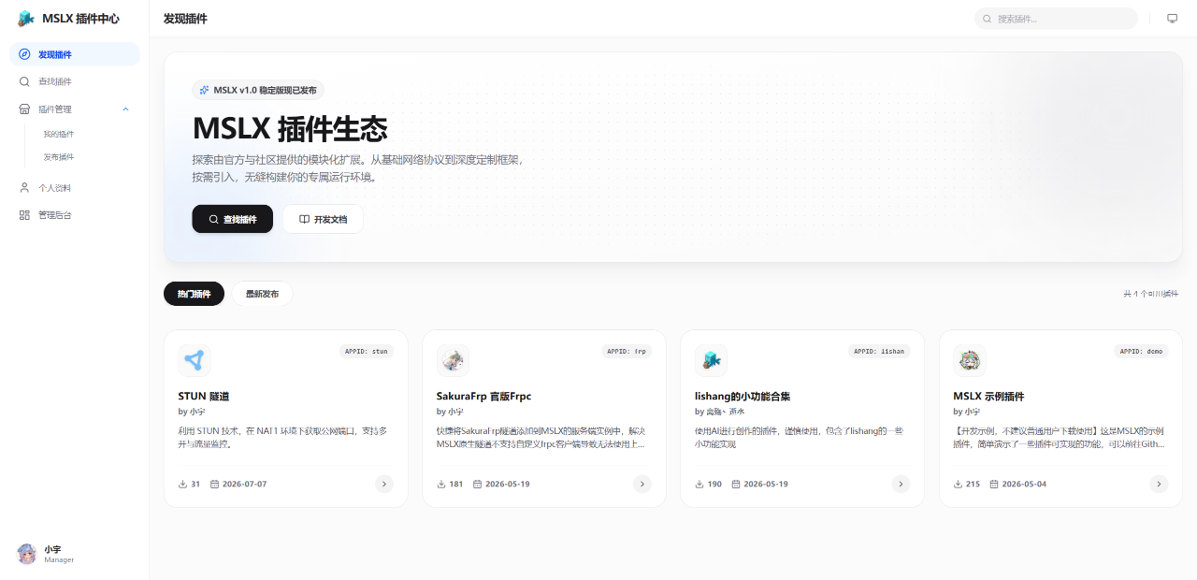Click the download icon next to 215
The height and width of the screenshot is (580, 1197).
[x=958, y=484]
